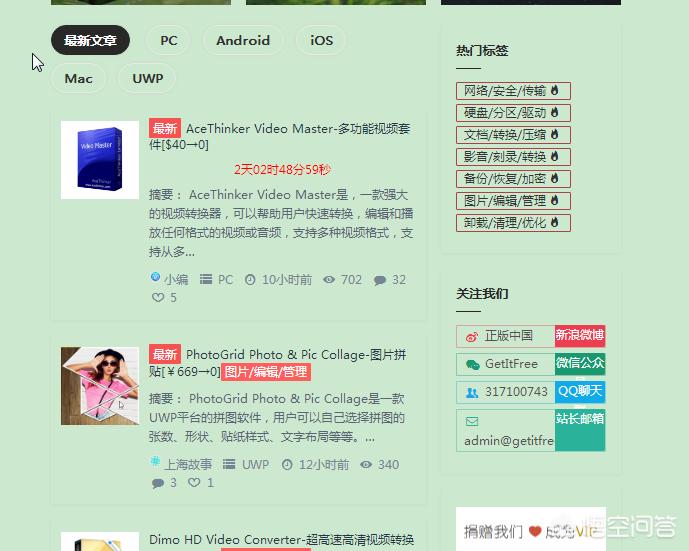Open author 上海故事 profile link
Screen dimensions: 689x551
188,464
